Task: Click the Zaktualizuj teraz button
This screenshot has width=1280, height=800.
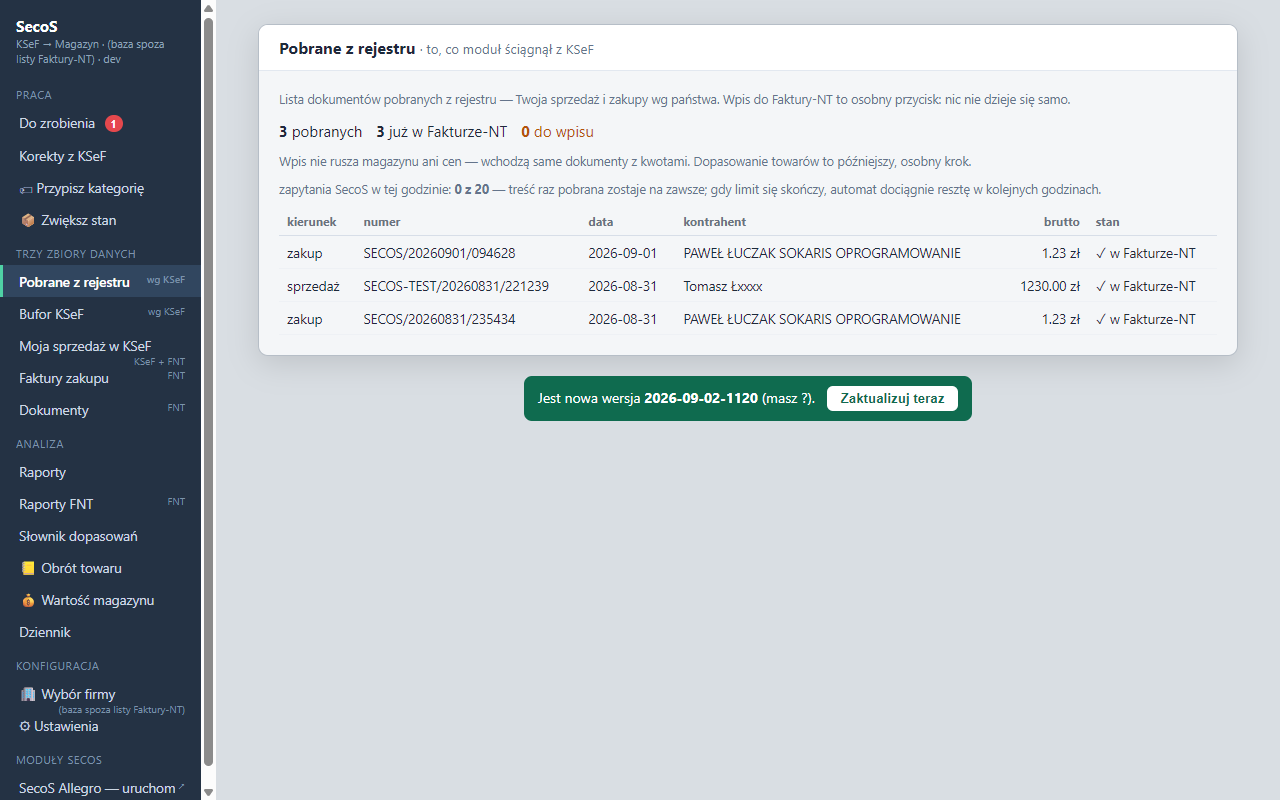Action: click(892, 398)
